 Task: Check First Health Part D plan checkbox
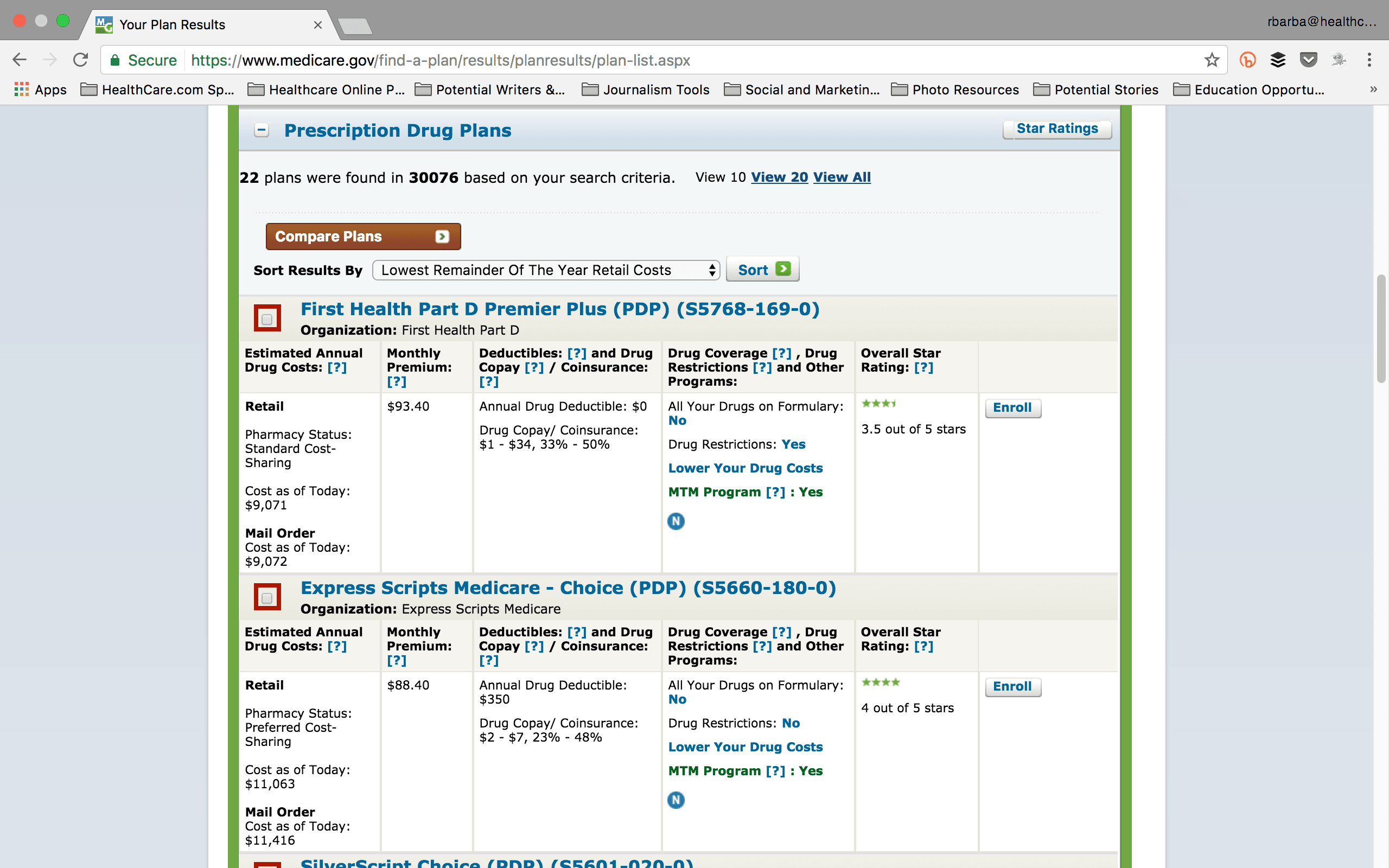point(267,319)
